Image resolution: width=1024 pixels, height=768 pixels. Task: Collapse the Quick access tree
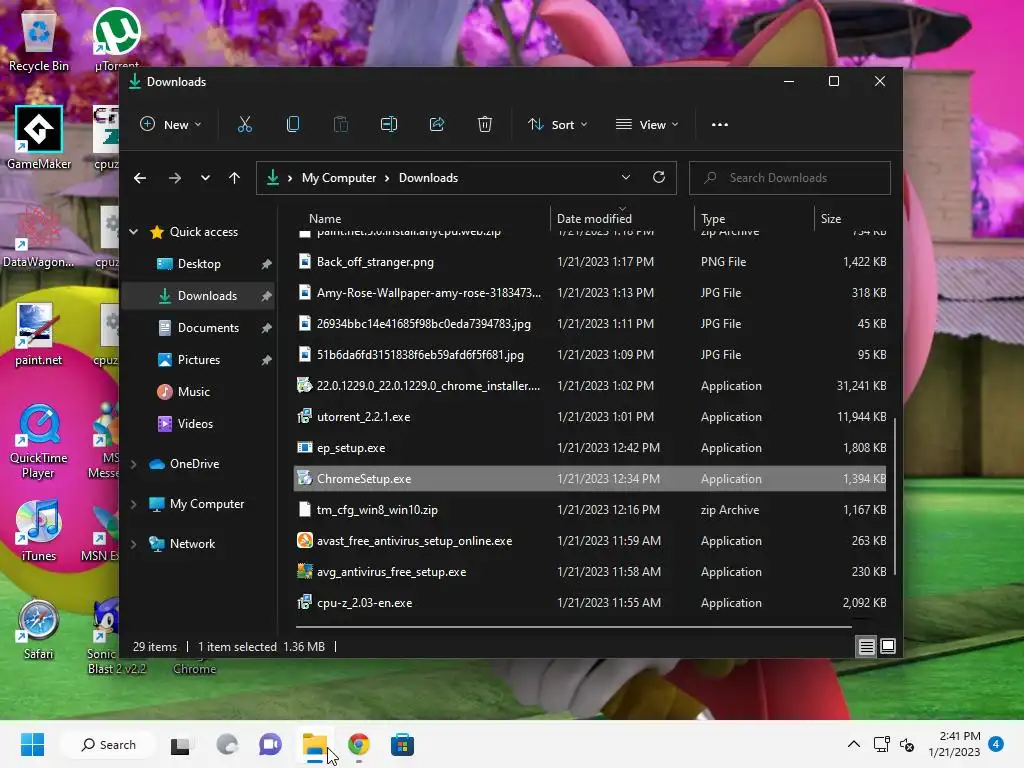[134, 232]
